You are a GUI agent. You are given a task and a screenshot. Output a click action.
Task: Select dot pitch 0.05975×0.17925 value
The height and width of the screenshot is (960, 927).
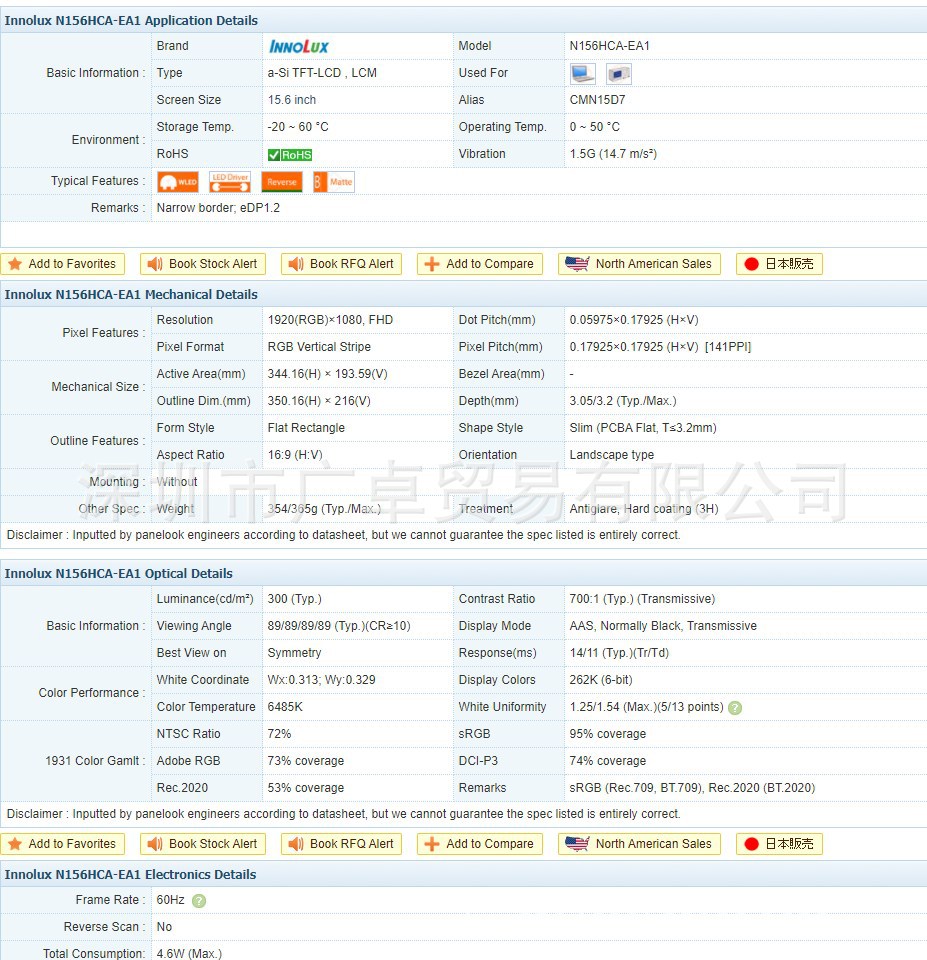tap(634, 320)
